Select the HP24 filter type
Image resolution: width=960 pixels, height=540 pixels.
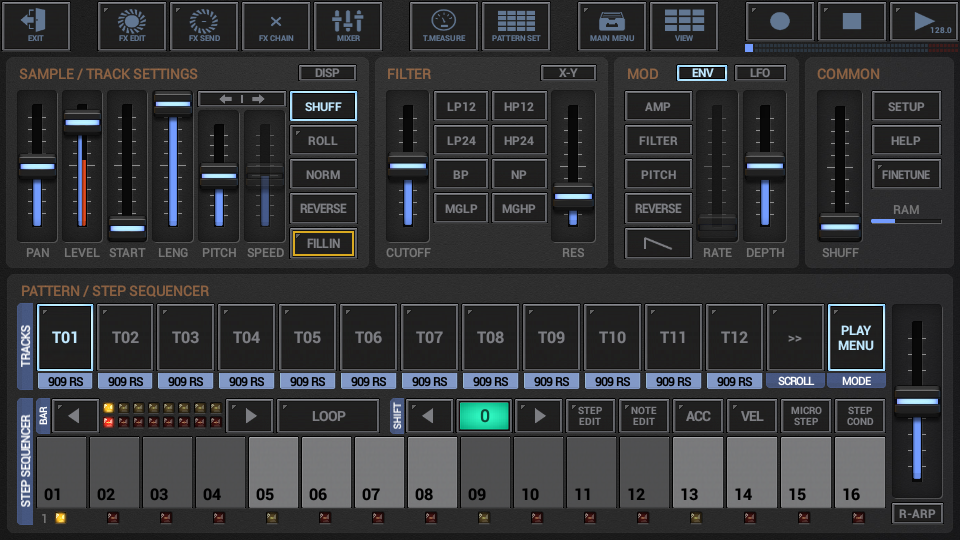pos(519,141)
